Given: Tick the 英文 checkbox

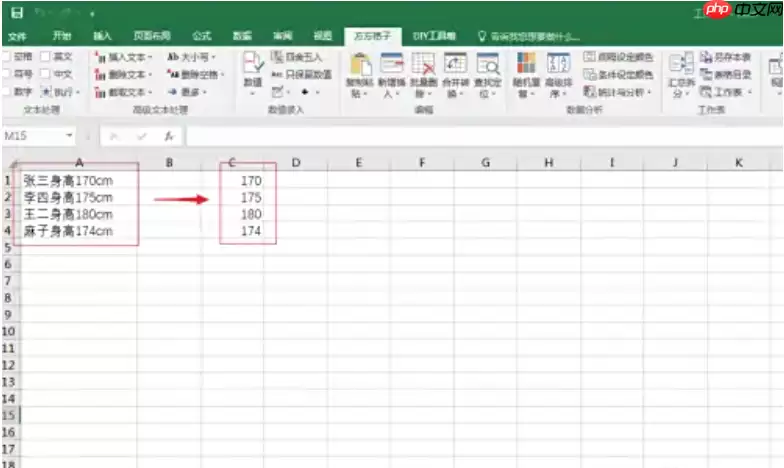Looking at the screenshot, I should [45, 56].
